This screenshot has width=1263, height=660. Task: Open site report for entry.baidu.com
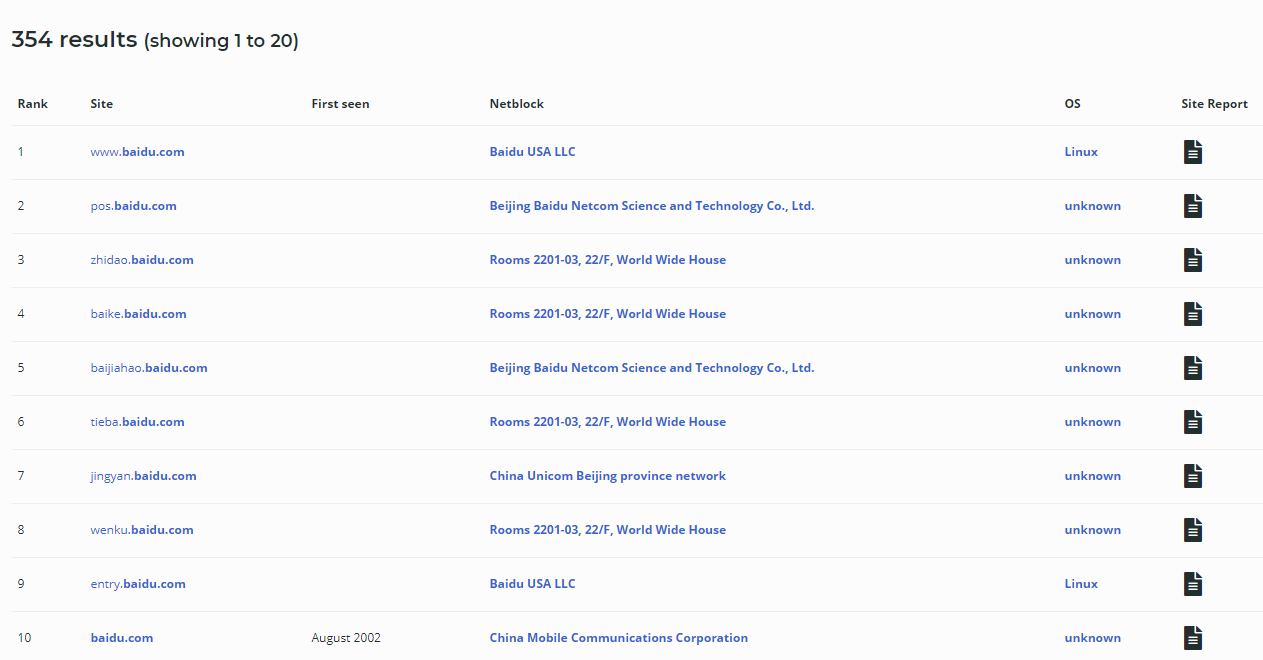[x=1193, y=584]
